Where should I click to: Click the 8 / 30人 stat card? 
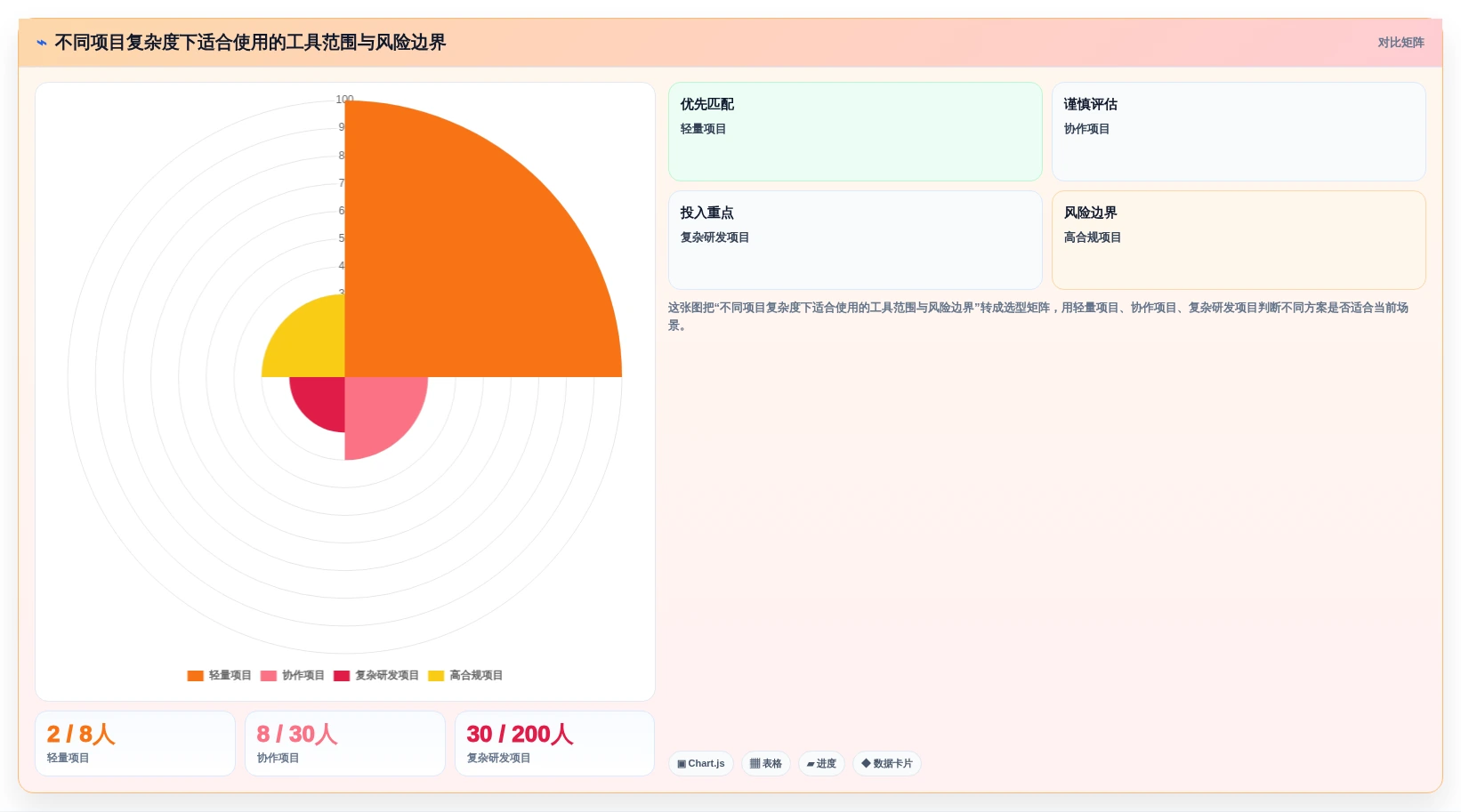pyautogui.click(x=345, y=744)
